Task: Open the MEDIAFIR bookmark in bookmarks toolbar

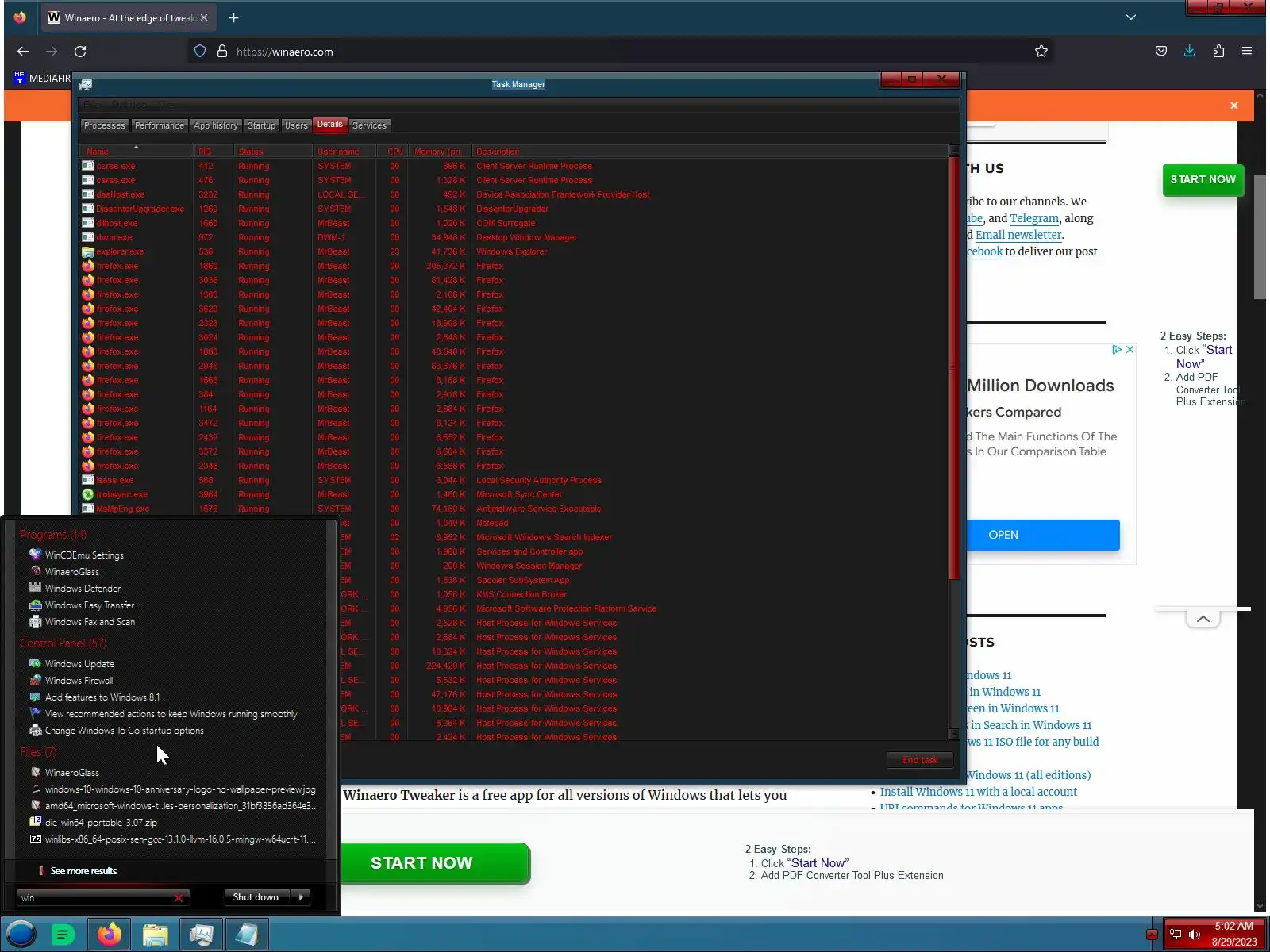Action: click(43, 79)
